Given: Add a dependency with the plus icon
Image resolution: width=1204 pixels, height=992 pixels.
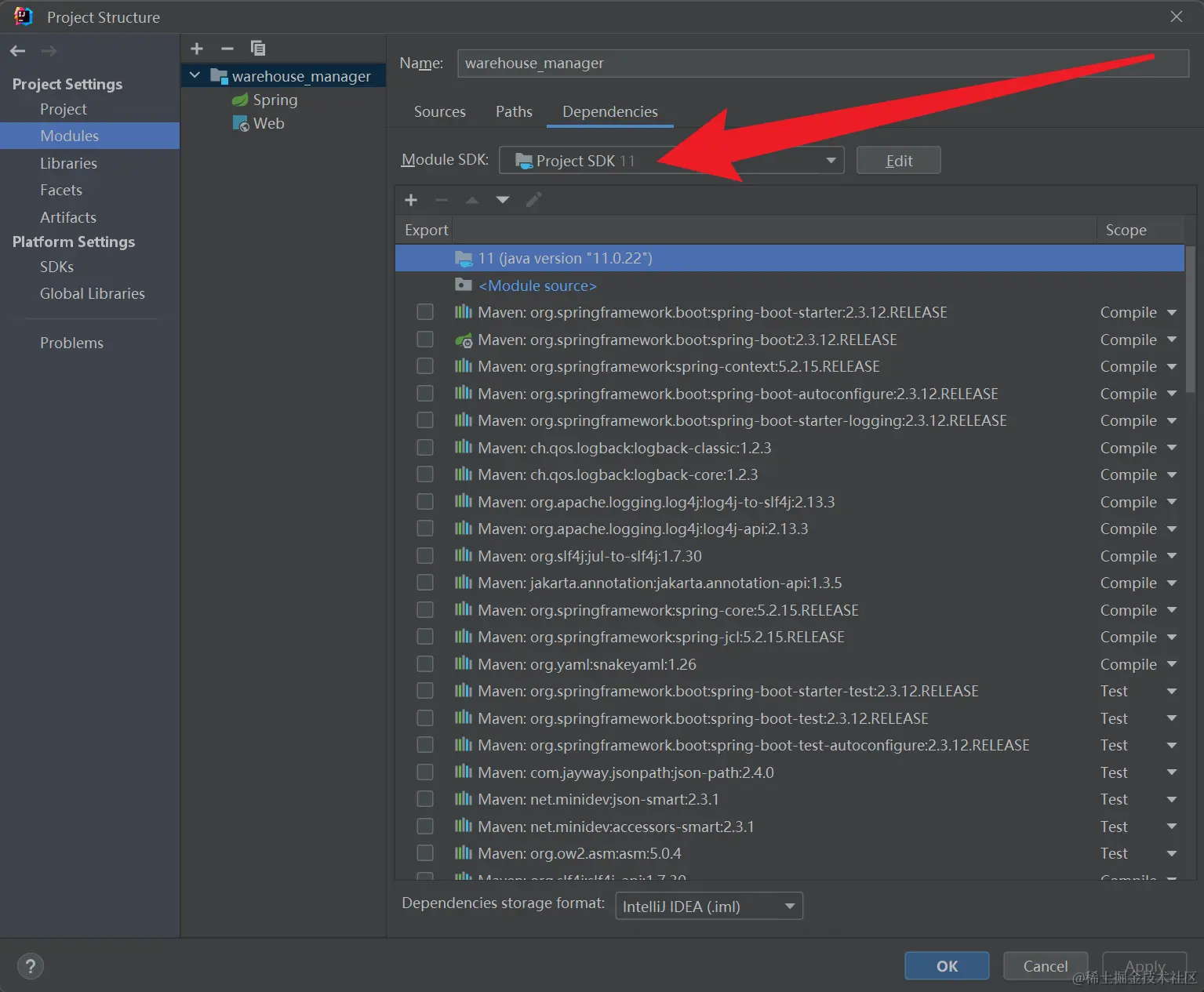Looking at the screenshot, I should (411, 200).
